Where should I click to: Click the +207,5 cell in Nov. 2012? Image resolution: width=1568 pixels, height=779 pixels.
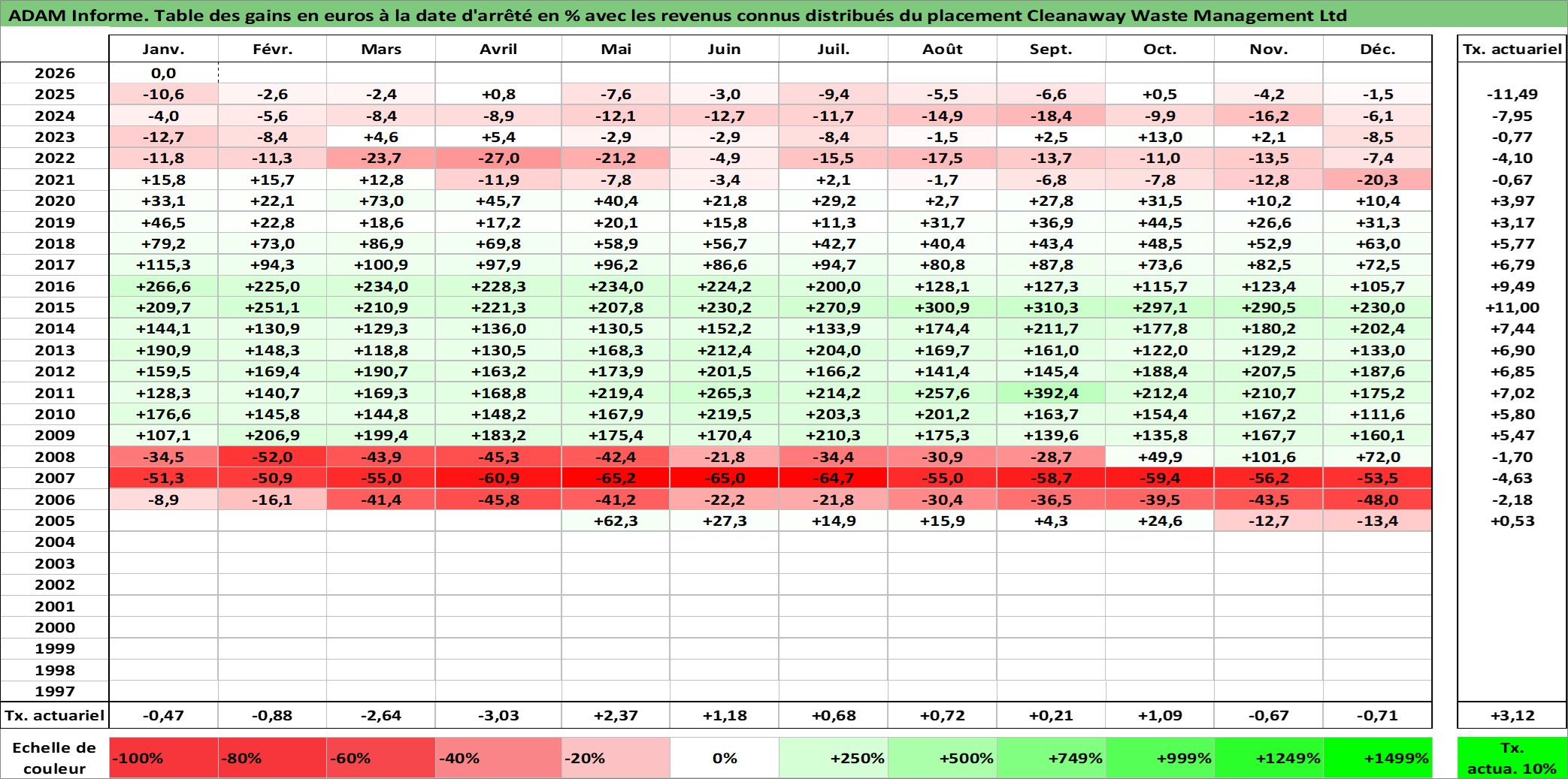coord(1269,371)
